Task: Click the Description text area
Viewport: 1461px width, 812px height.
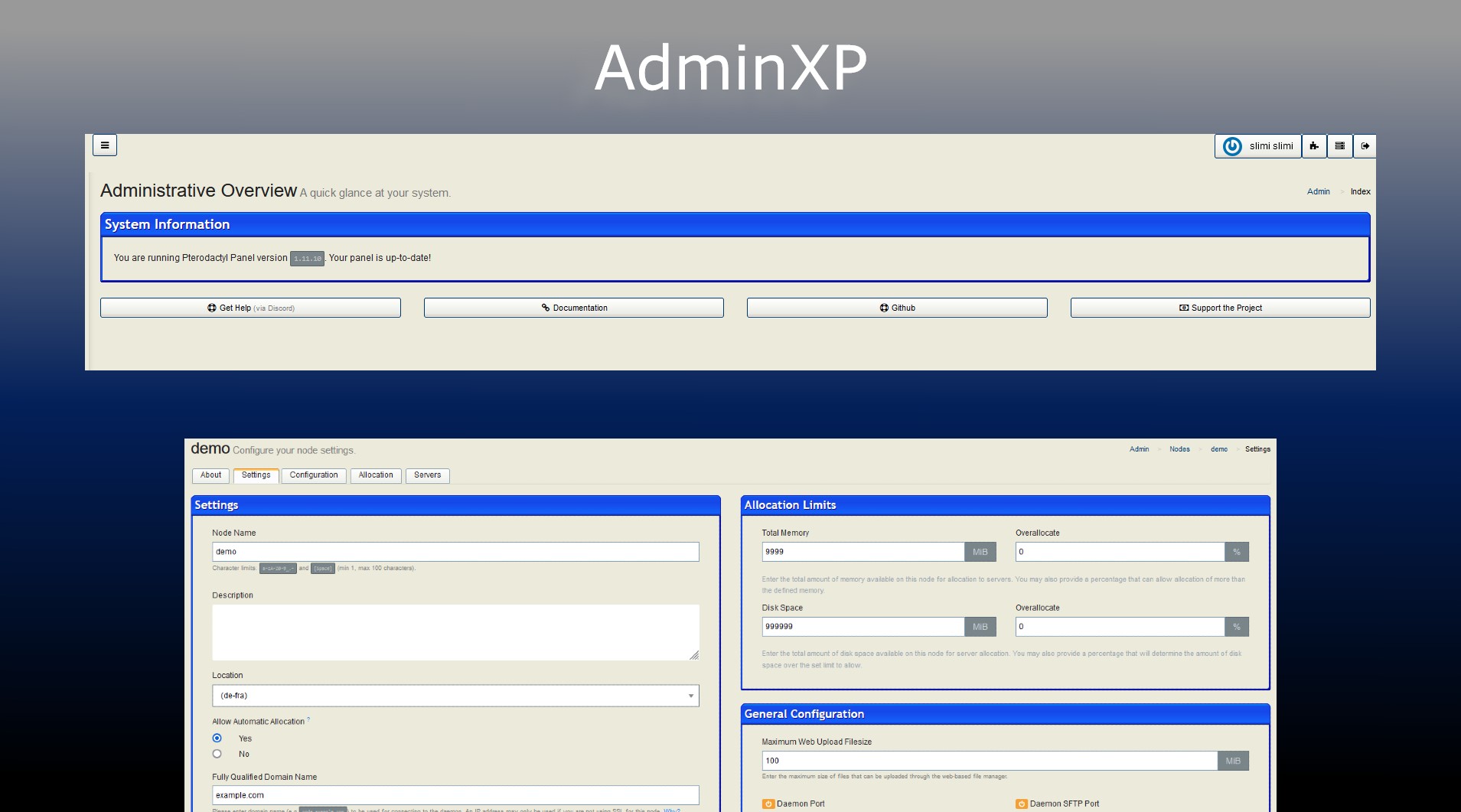Action: pyautogui.click(x=455, y=631)
